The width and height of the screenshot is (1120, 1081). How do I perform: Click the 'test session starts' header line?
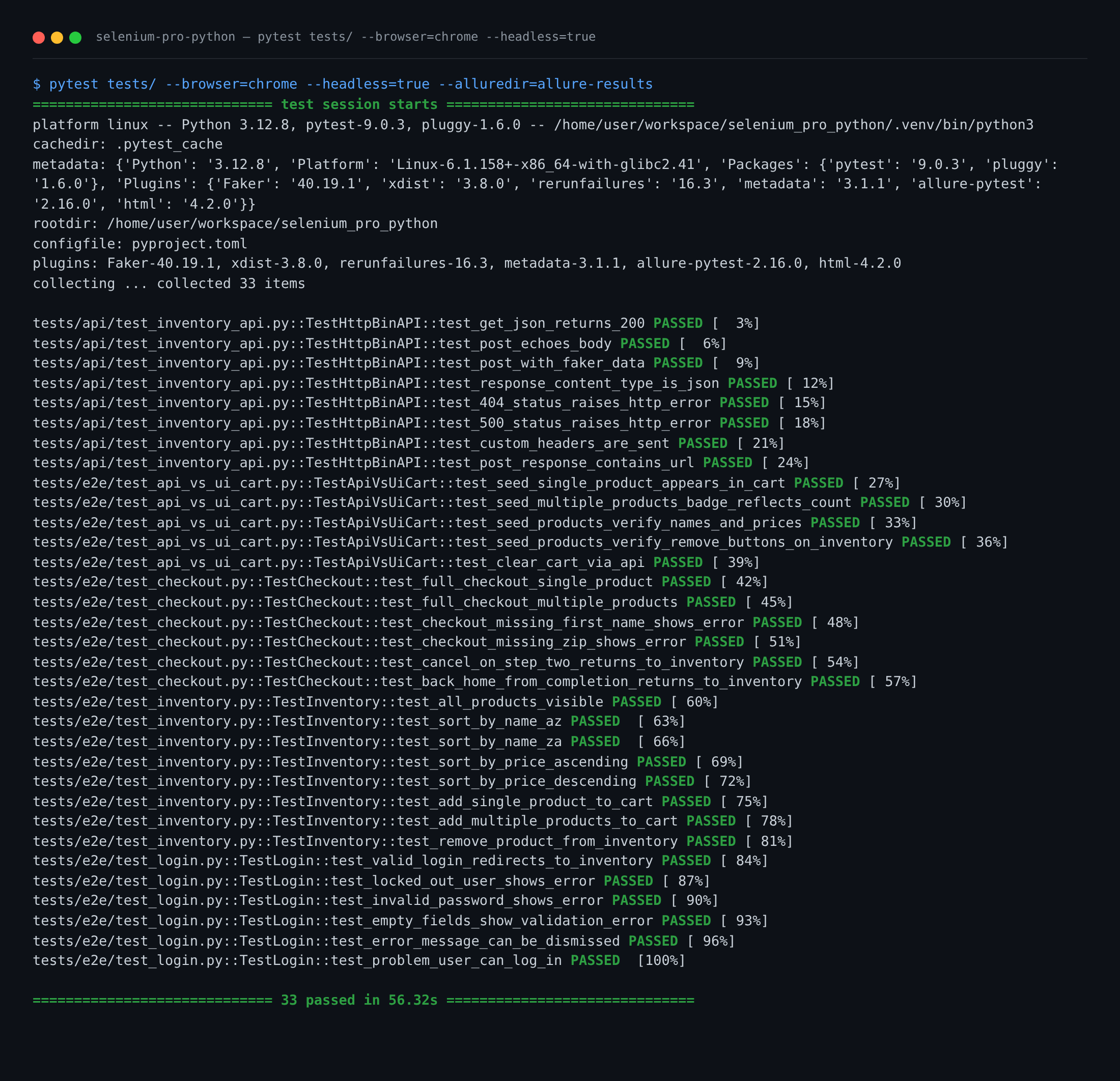pos(363,104)
